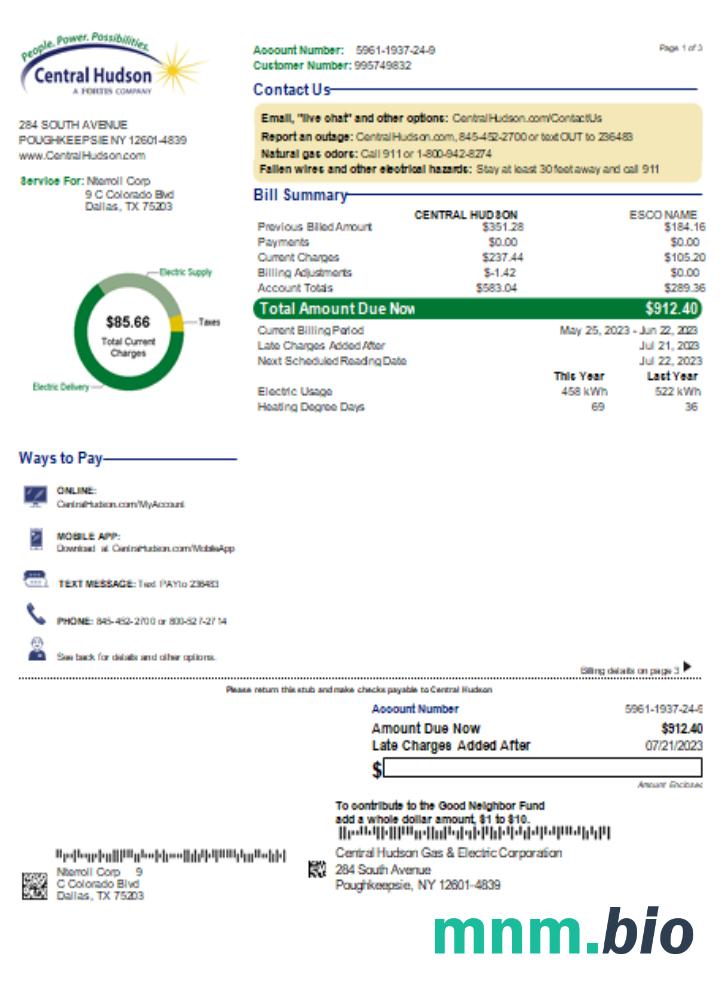Open the CentralHudson.com/MobileApp download link

coord(173,549)
